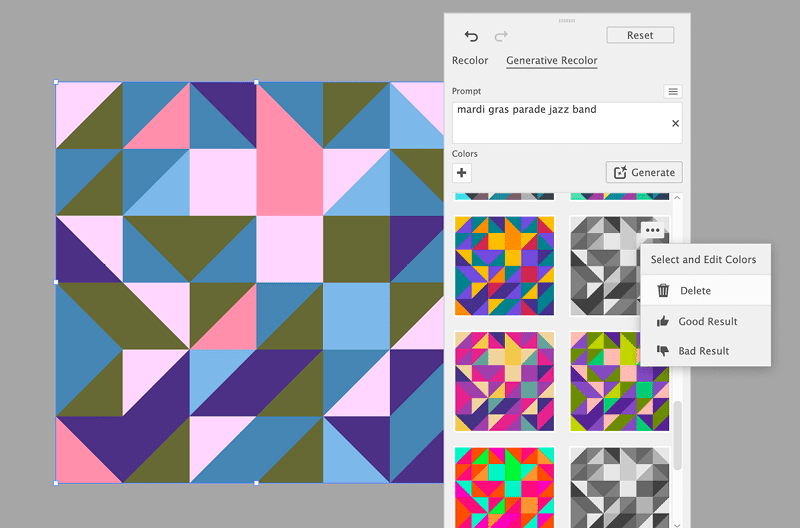
Task: Select the neon orange and green variation thumbnail
Action: (504, 487)
